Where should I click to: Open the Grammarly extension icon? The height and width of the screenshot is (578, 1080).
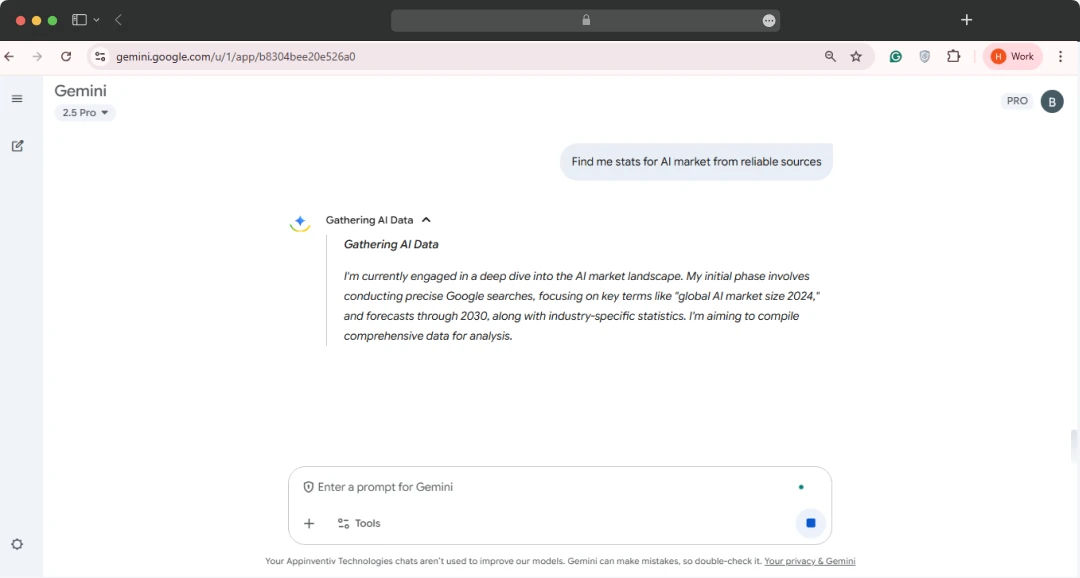click(895, 56)
